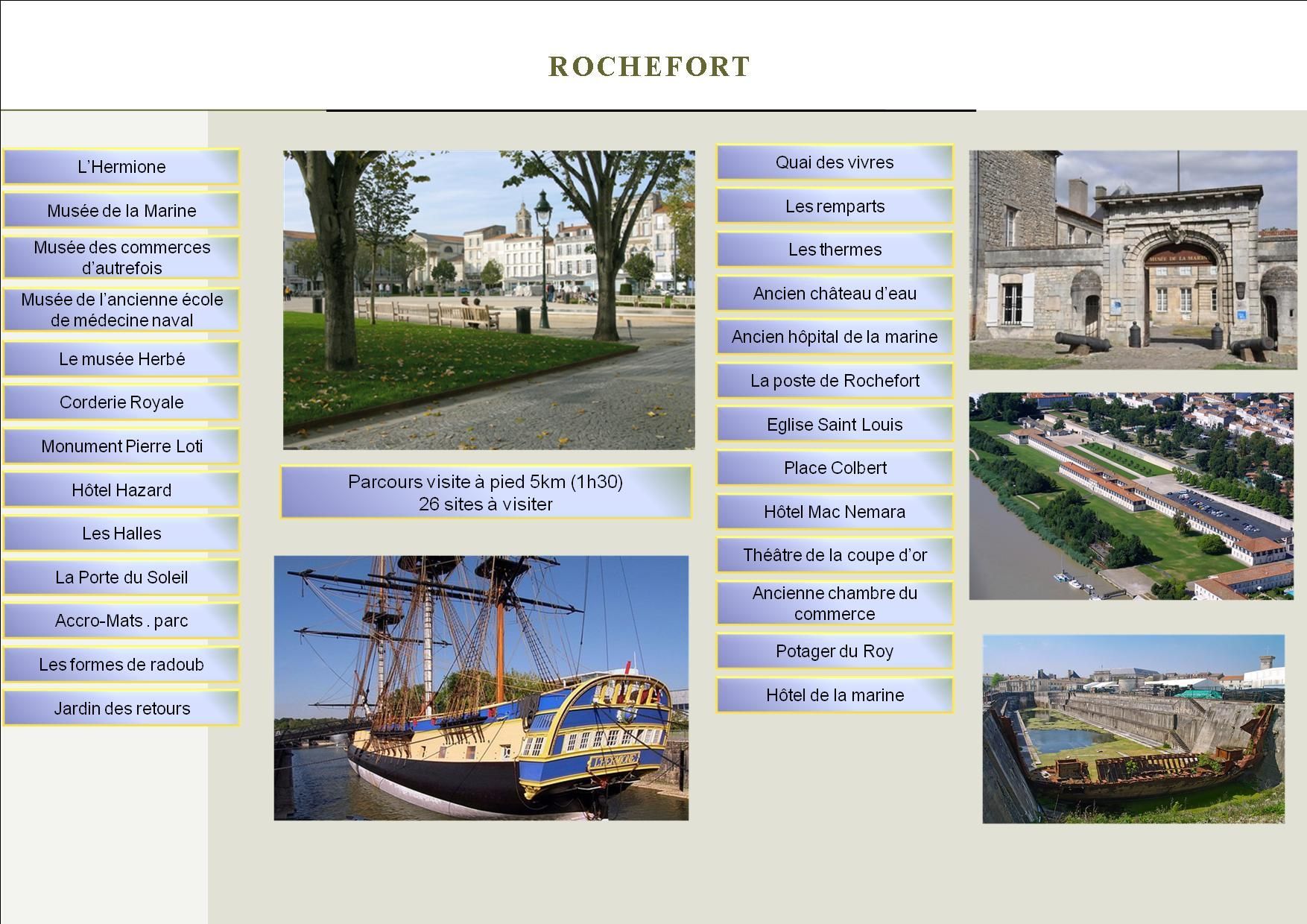Viewport: 1307px width, 924px height.
Task: Open the L'Hermione site button
Action: point(121,167)
